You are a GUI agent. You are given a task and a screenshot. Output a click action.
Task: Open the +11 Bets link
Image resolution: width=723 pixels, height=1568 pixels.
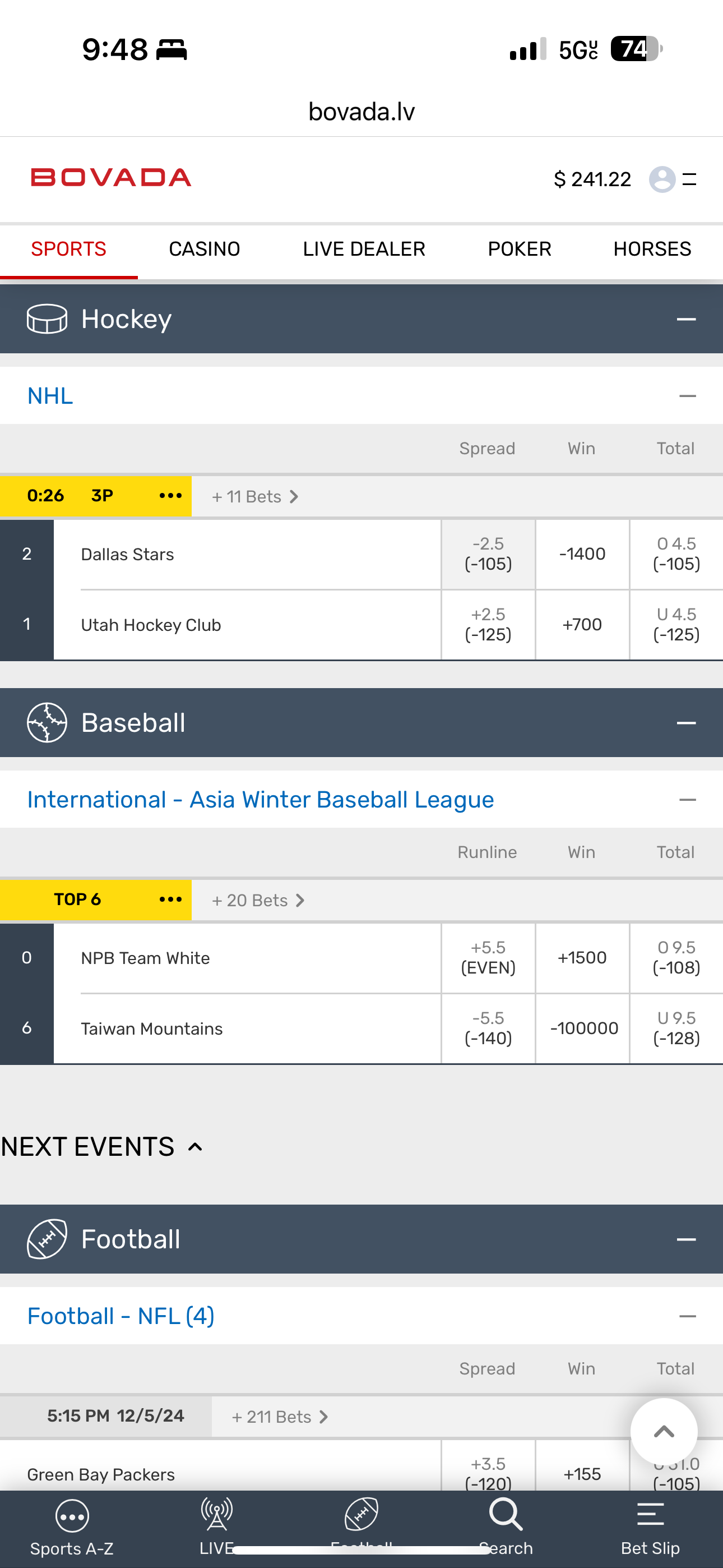coord(254,497)
